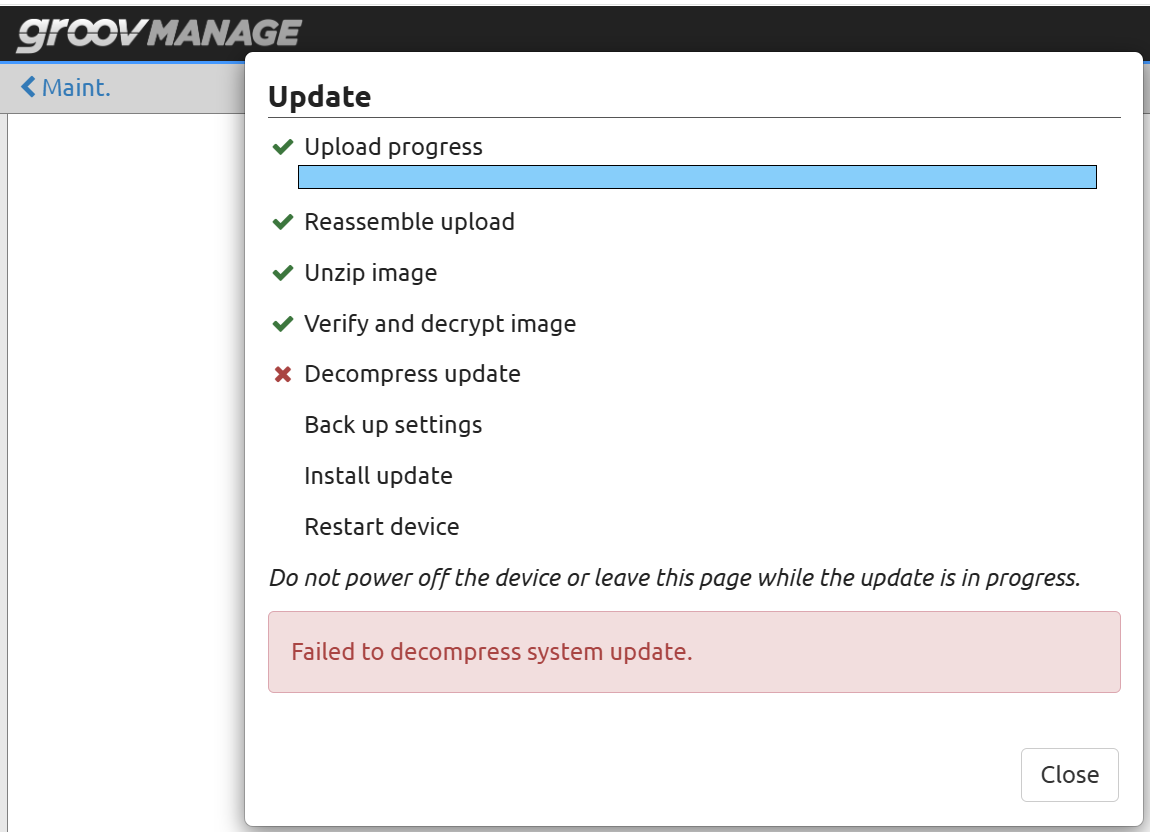Click the Decompress update step label

pos(412,374)
